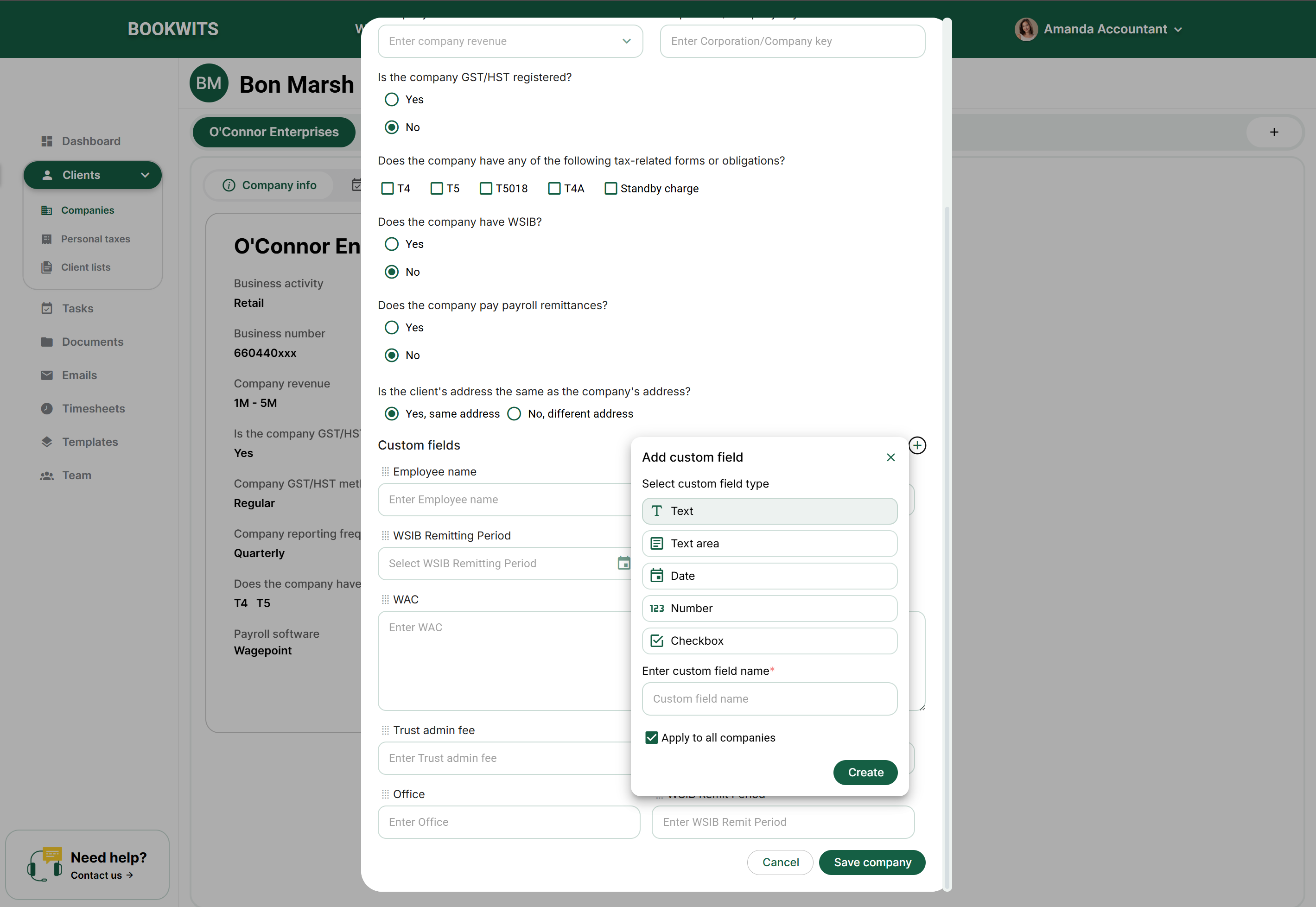
Task: Check the T4 tax form box
Action: (x=388, y=188)
